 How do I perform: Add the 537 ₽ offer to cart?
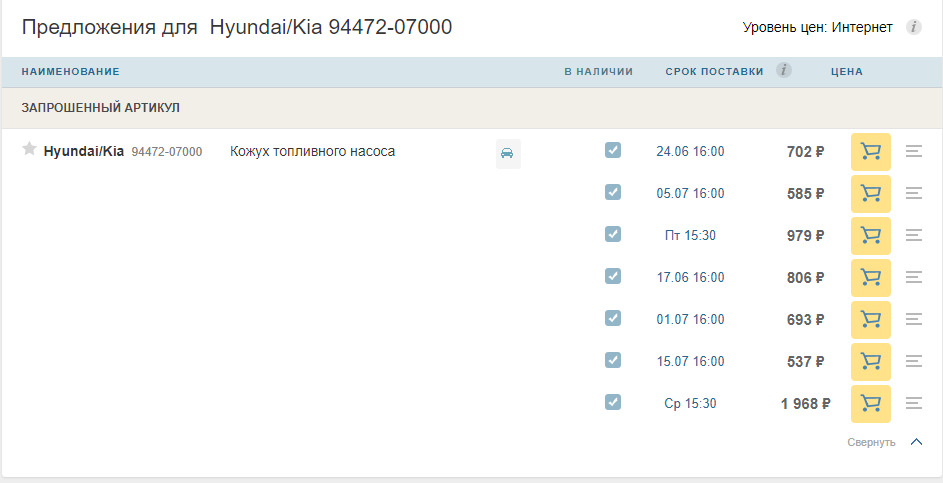870,362
